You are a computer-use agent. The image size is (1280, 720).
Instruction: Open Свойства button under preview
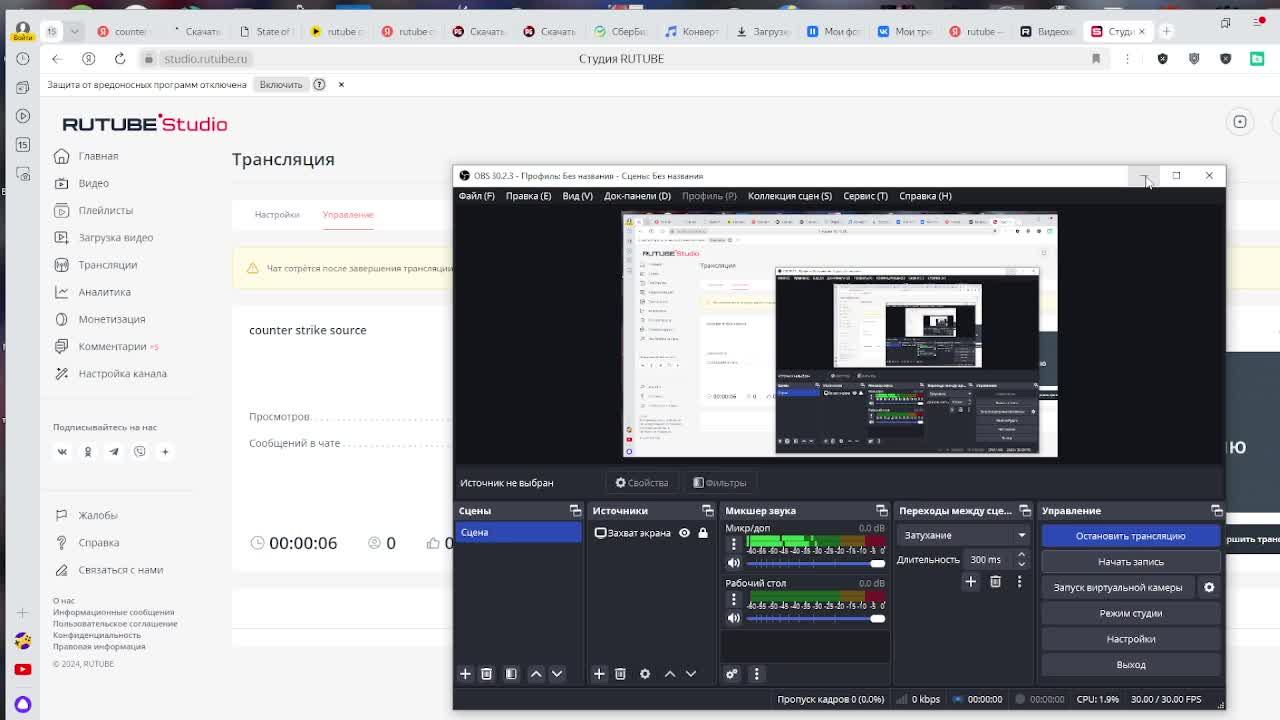pos(642,483)
